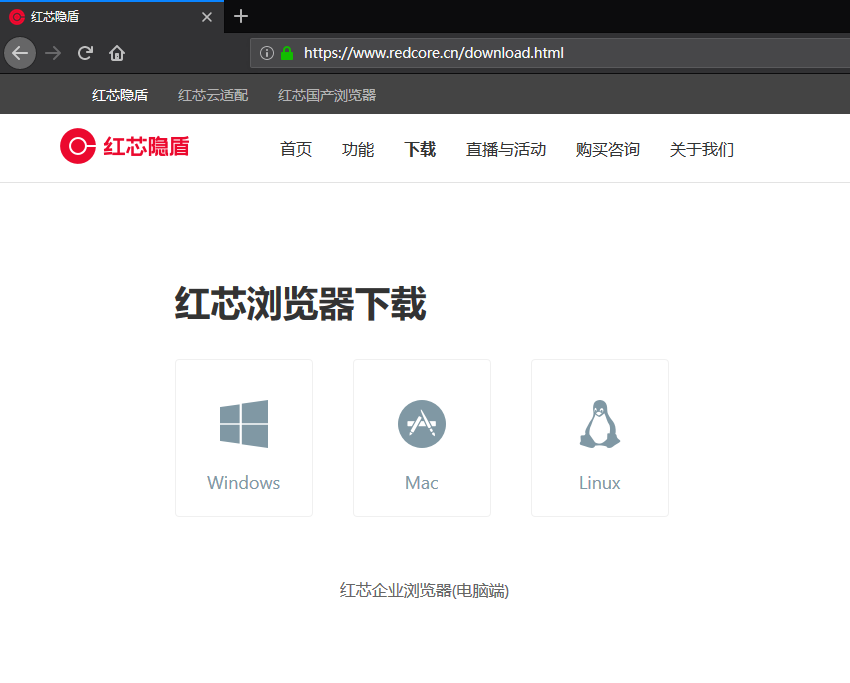The image size is (850, 683).
Task: Click the Linux download label
Action: point(600,482)
